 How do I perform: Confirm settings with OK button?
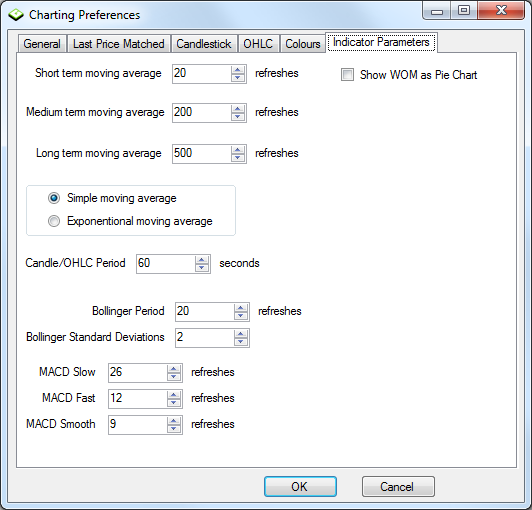300,486
